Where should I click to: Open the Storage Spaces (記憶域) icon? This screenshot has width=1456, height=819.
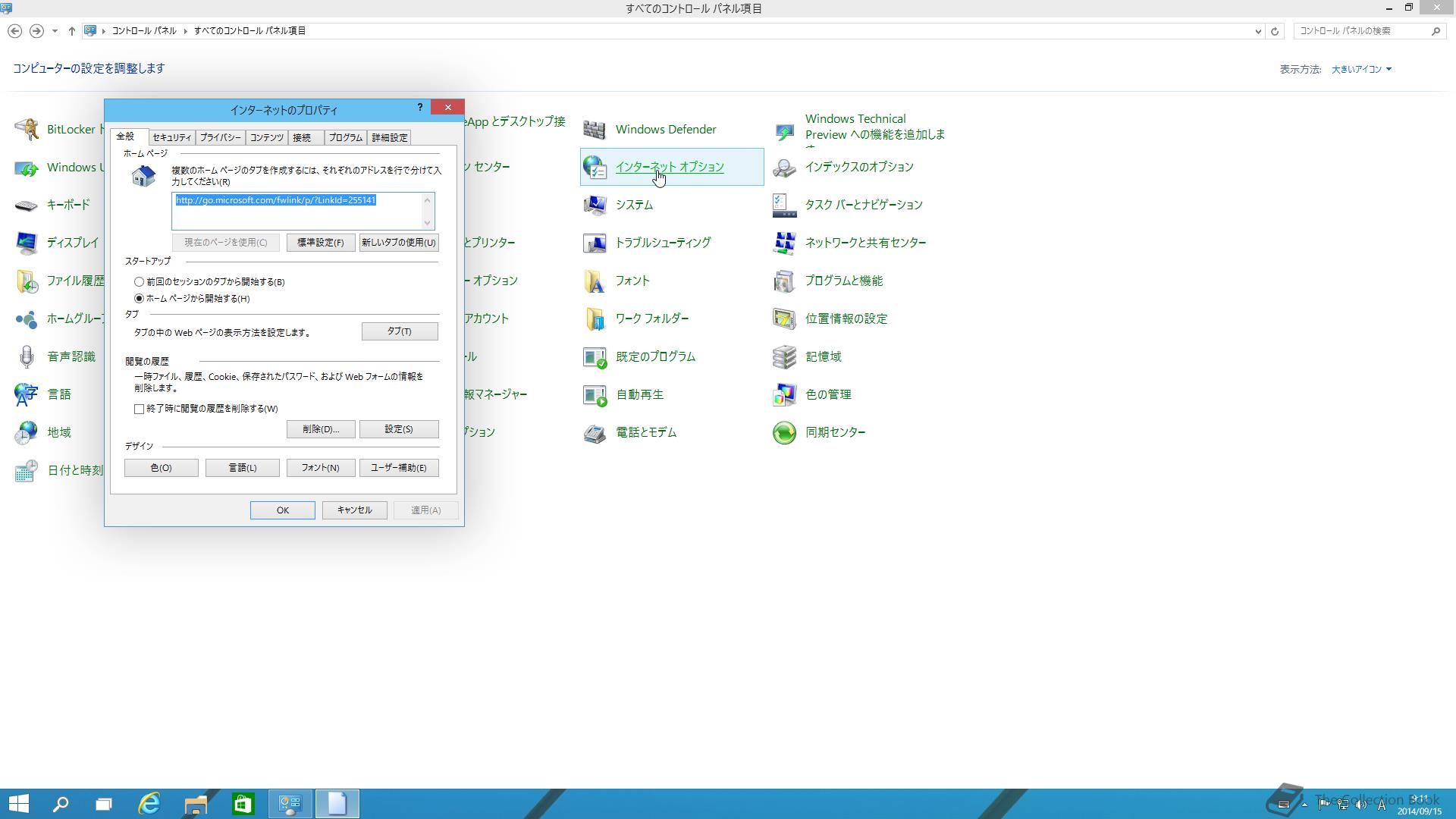[784, 356]
